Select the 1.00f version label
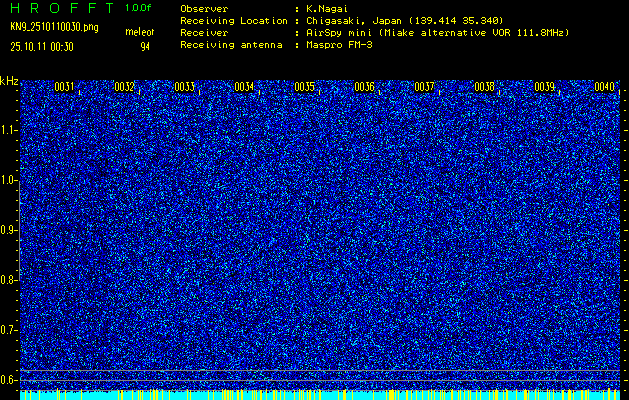The width and height of the screenshot is (629, 400). point(138,7)
